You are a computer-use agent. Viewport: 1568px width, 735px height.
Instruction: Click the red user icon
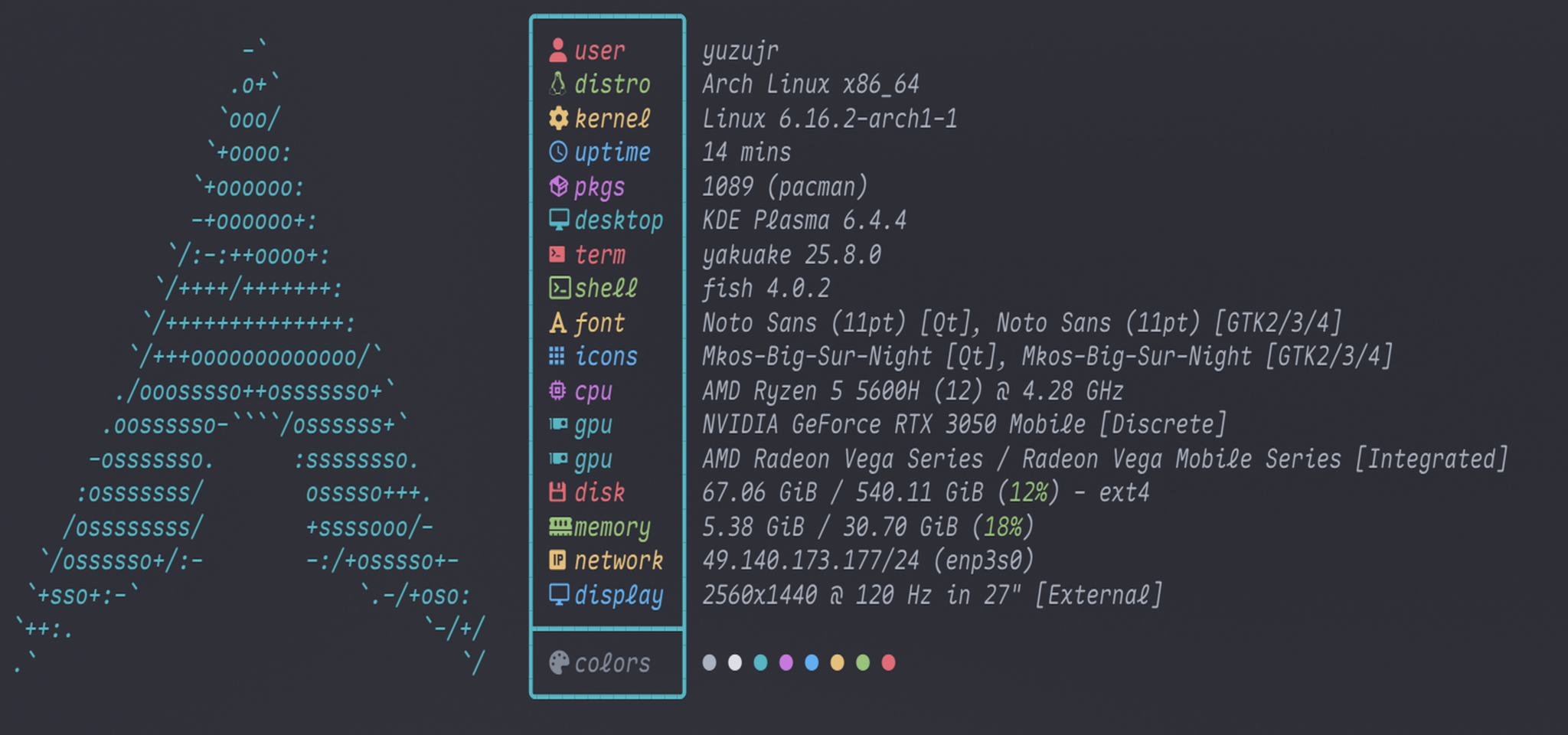558,50
